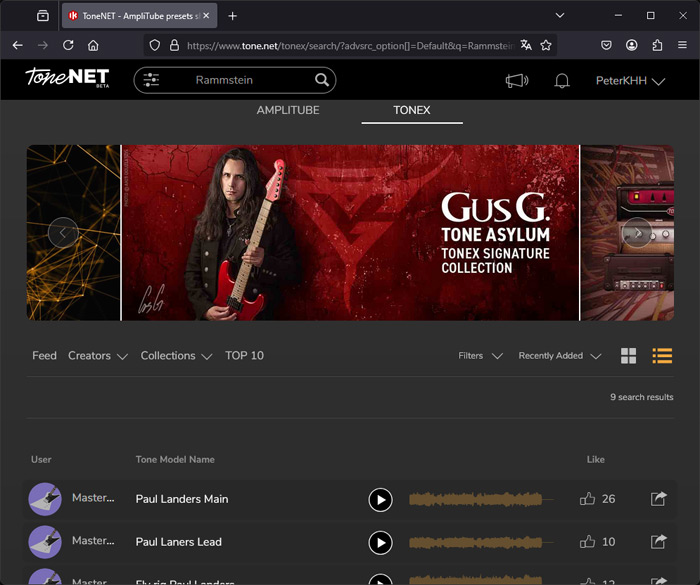Share the Paul Laners Lead tone

tap(658, 541)
